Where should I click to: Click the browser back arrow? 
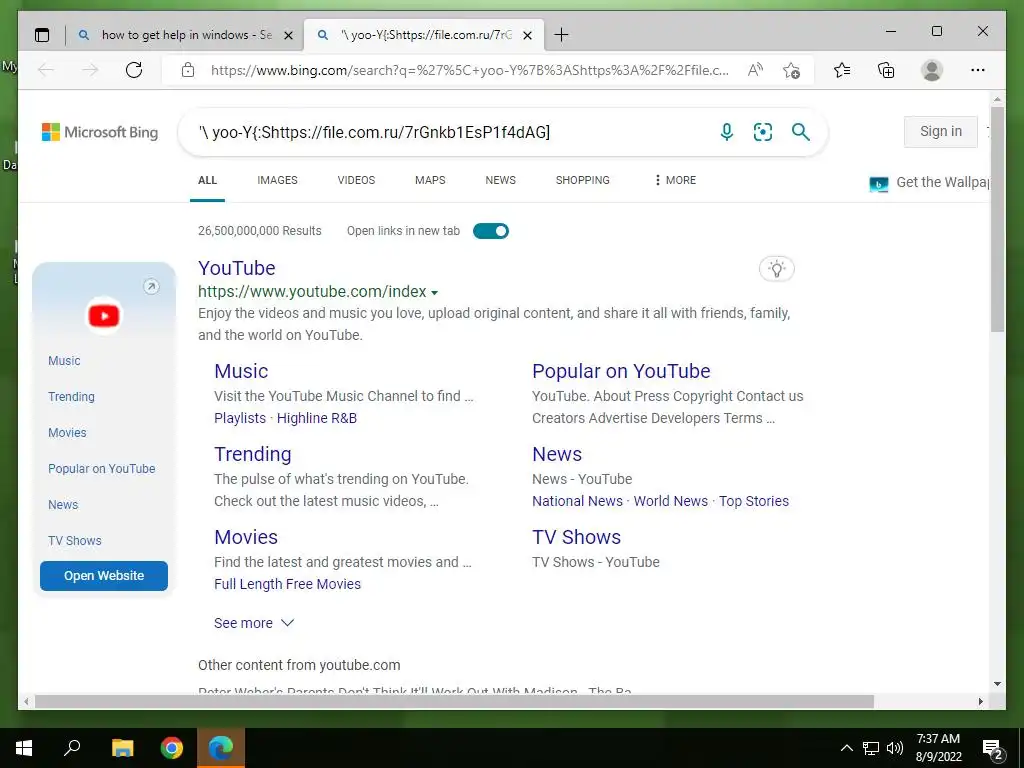tap(46, 70)
